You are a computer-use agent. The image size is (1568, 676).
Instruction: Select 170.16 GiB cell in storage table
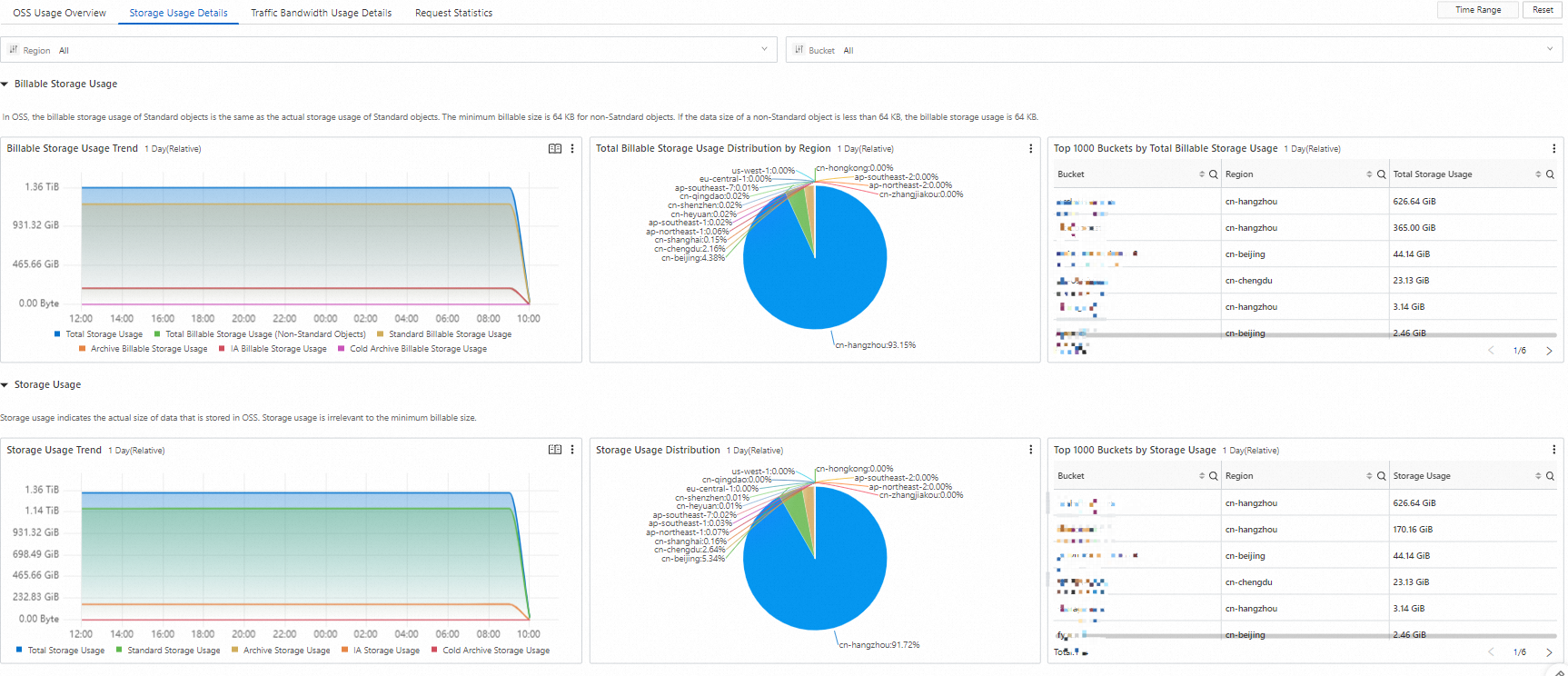(1413, 530)
